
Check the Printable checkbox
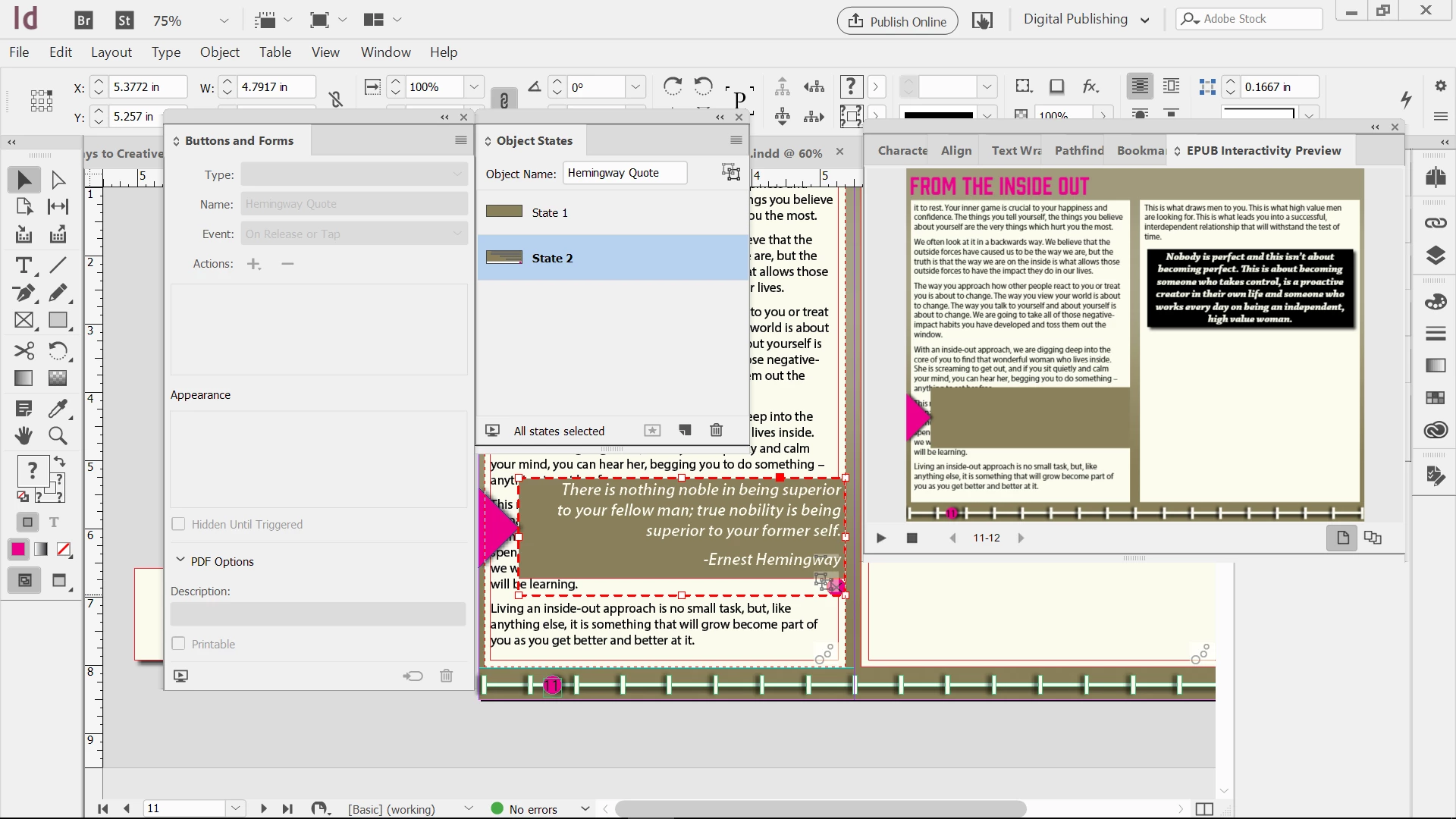click(178, 644)
